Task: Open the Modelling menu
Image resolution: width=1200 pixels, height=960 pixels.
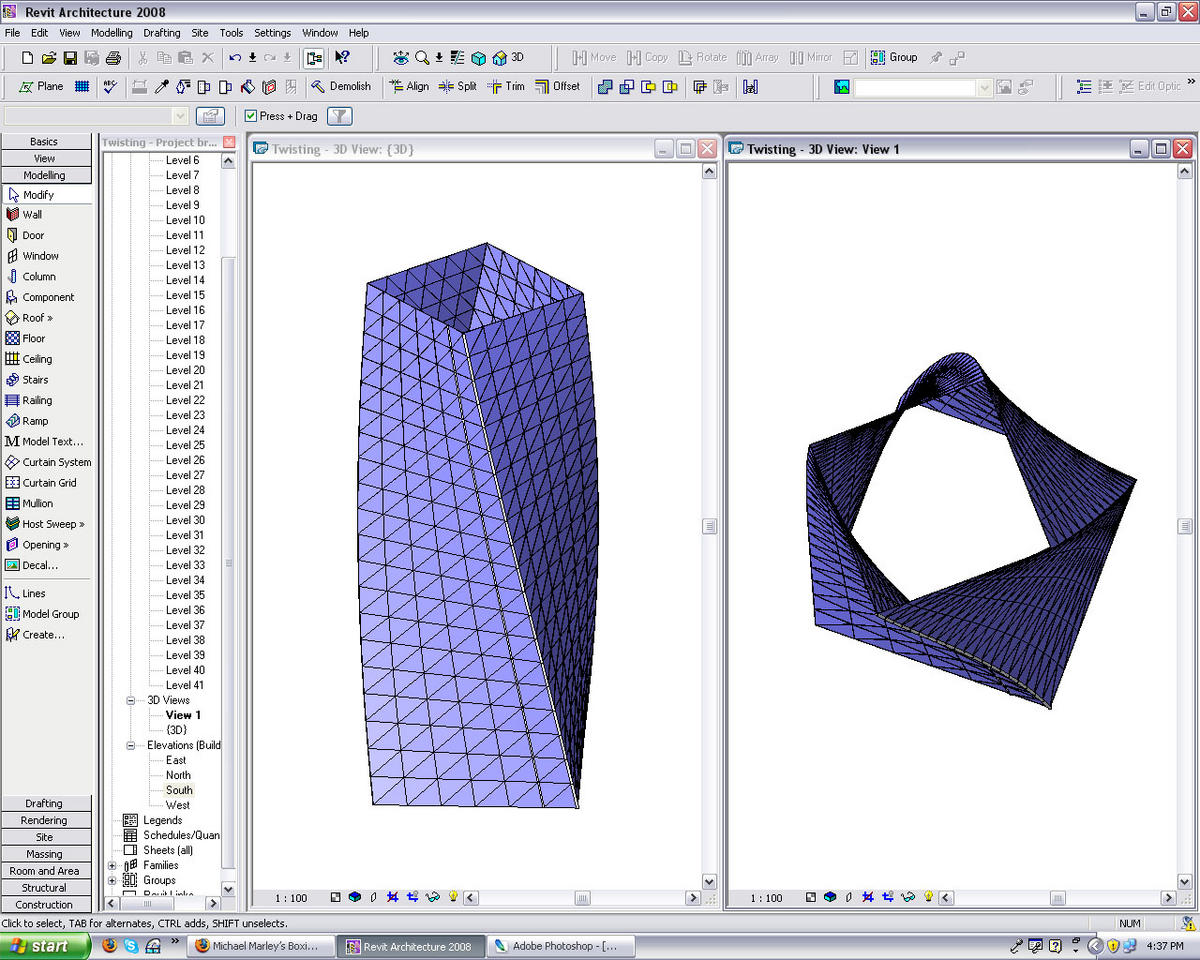Action: click(x=111, y=33)
